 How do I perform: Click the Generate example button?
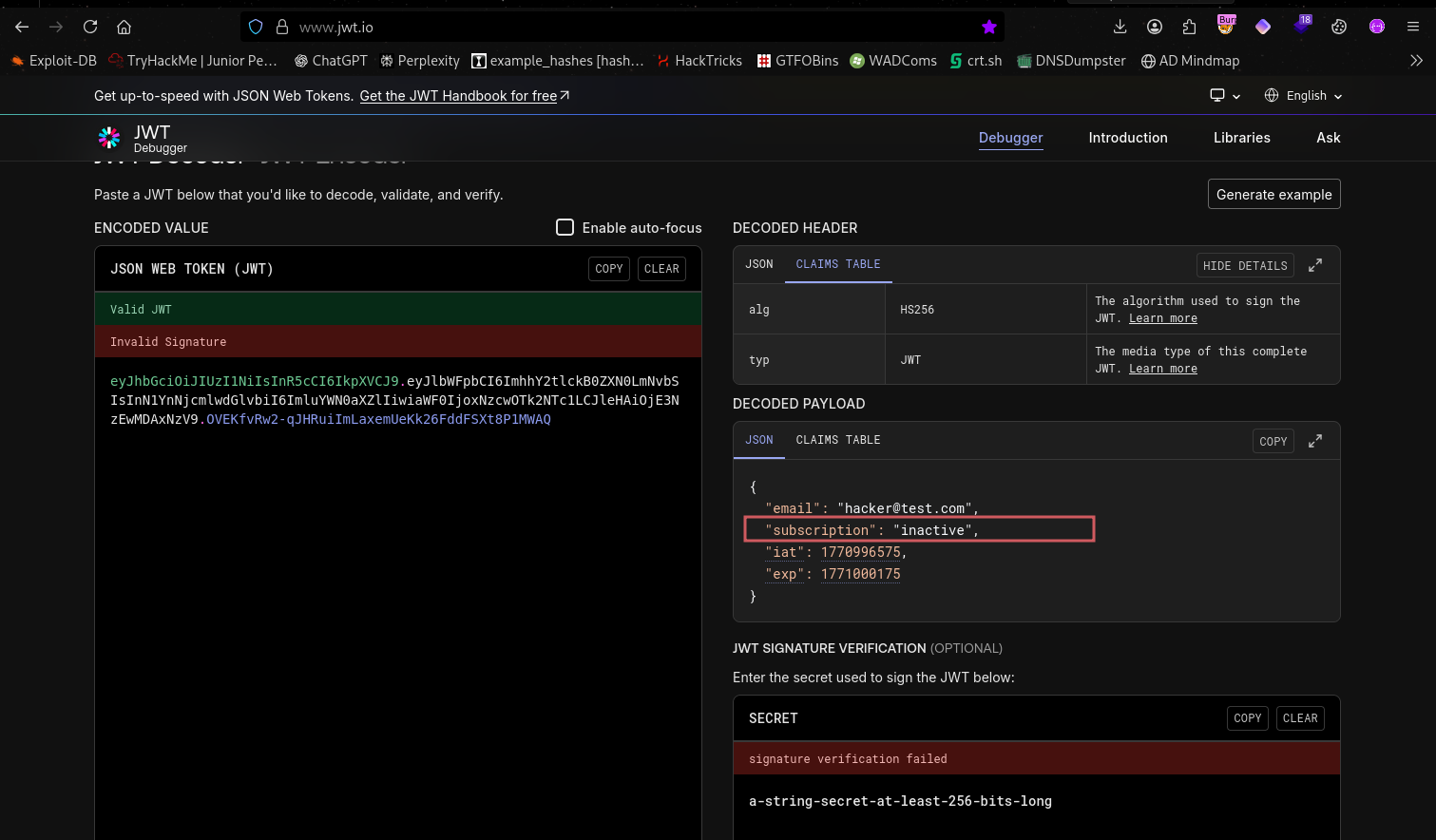[x=1273, y=194]
